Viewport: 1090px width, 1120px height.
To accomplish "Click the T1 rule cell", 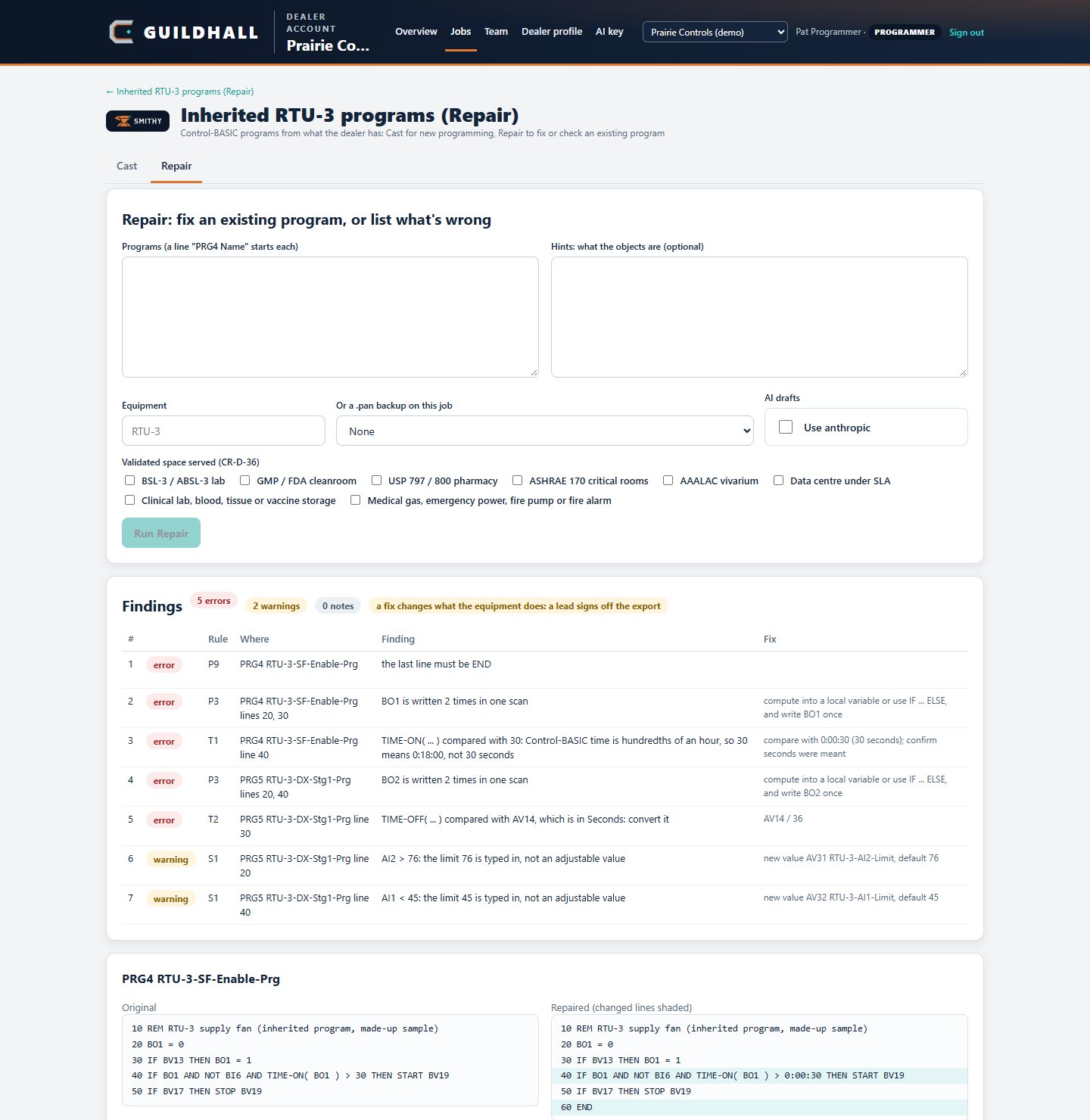I will pos(213,741).
